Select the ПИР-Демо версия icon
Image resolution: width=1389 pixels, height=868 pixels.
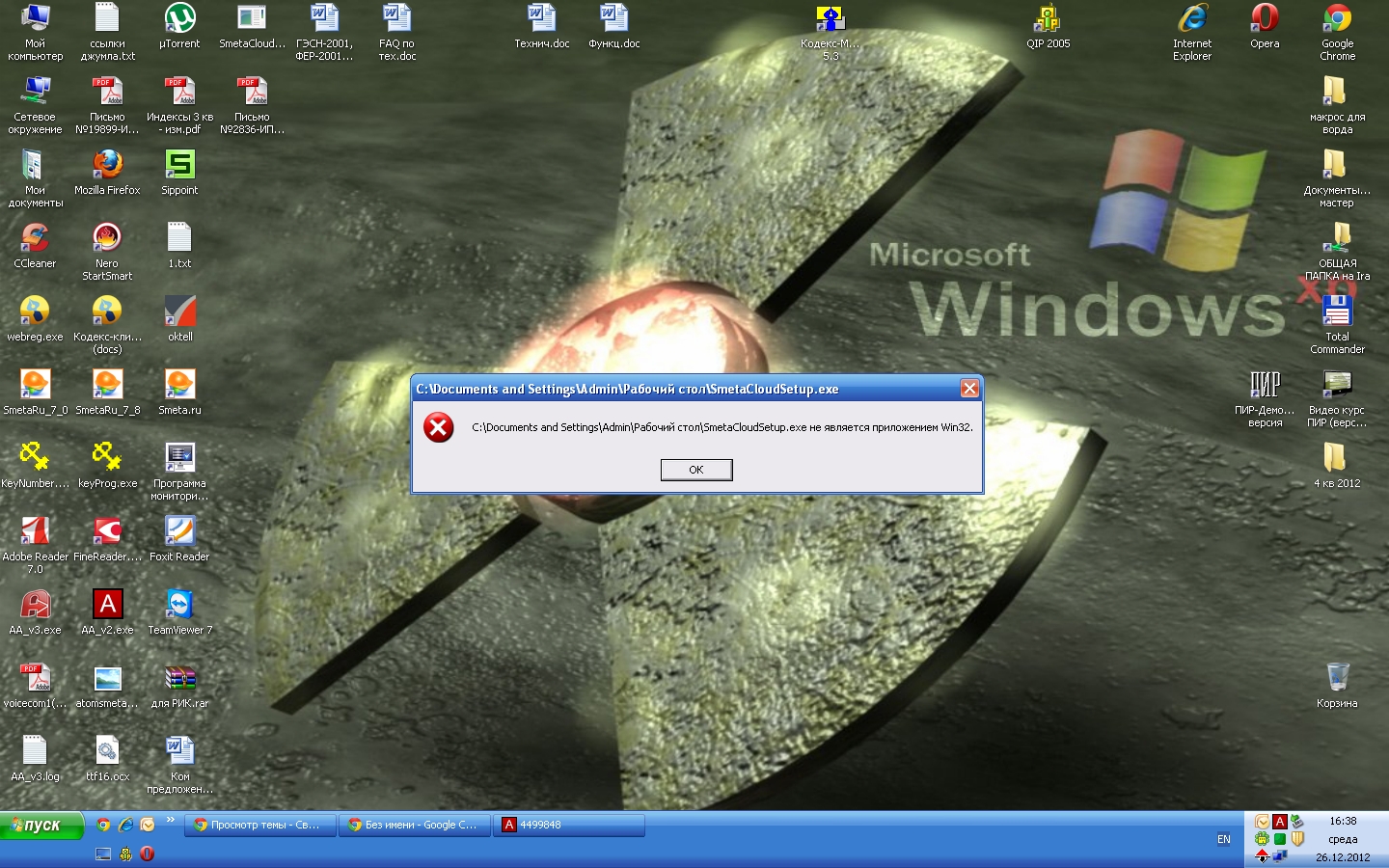[1265, 398]
